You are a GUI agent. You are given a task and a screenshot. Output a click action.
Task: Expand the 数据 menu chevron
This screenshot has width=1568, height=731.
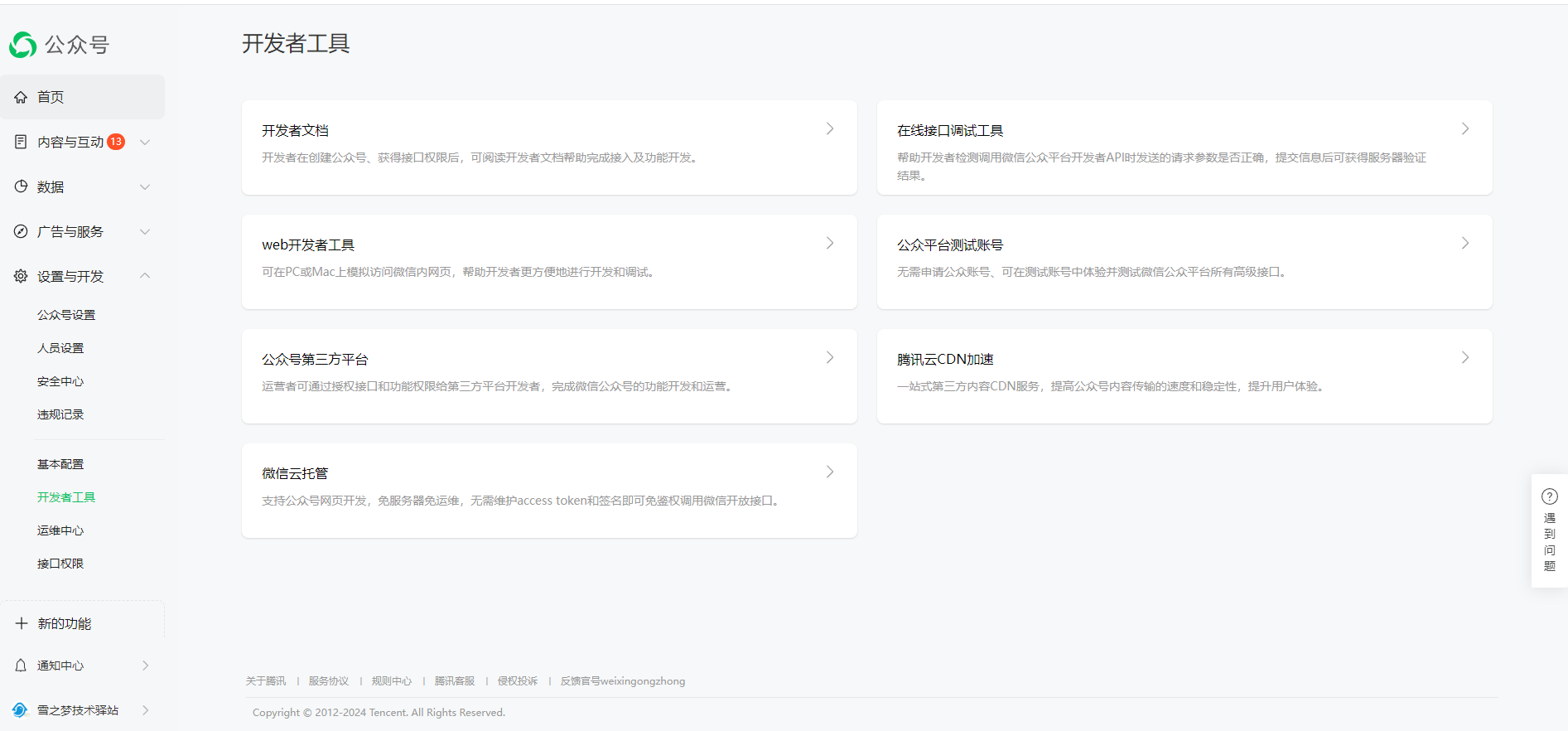145,186
